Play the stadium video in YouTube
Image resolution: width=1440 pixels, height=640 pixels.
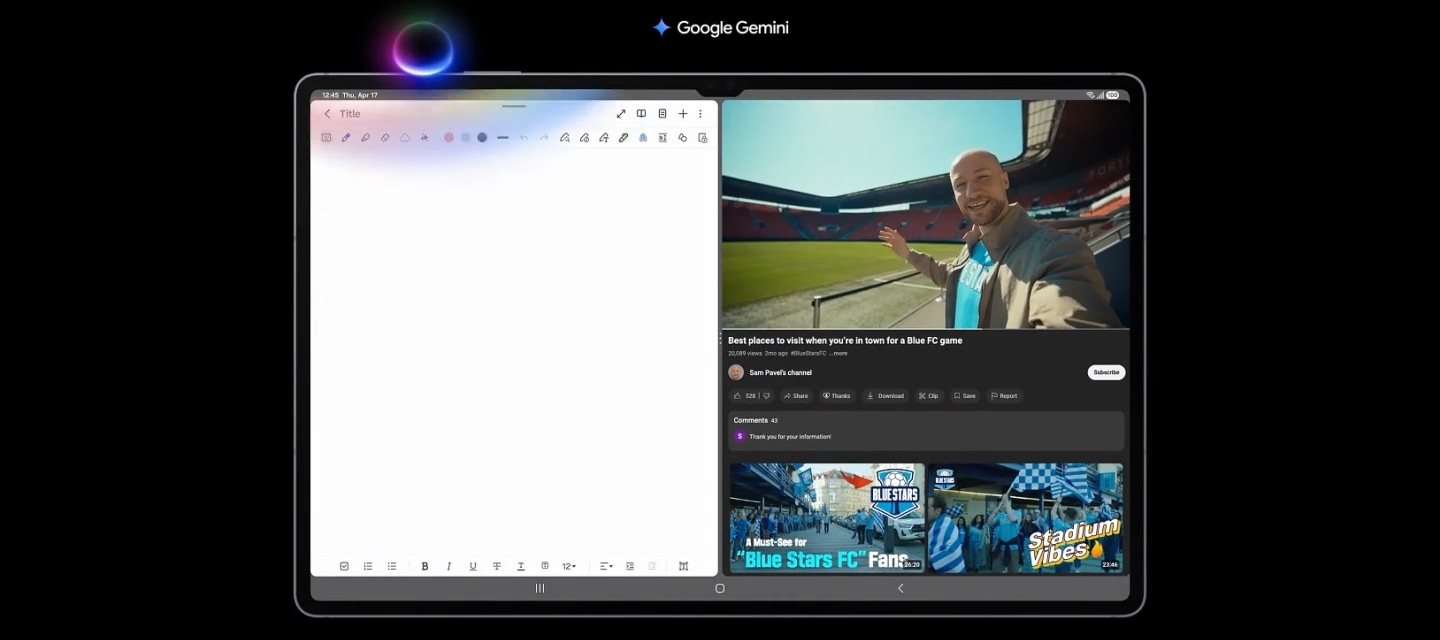click(x=925, y=214)
